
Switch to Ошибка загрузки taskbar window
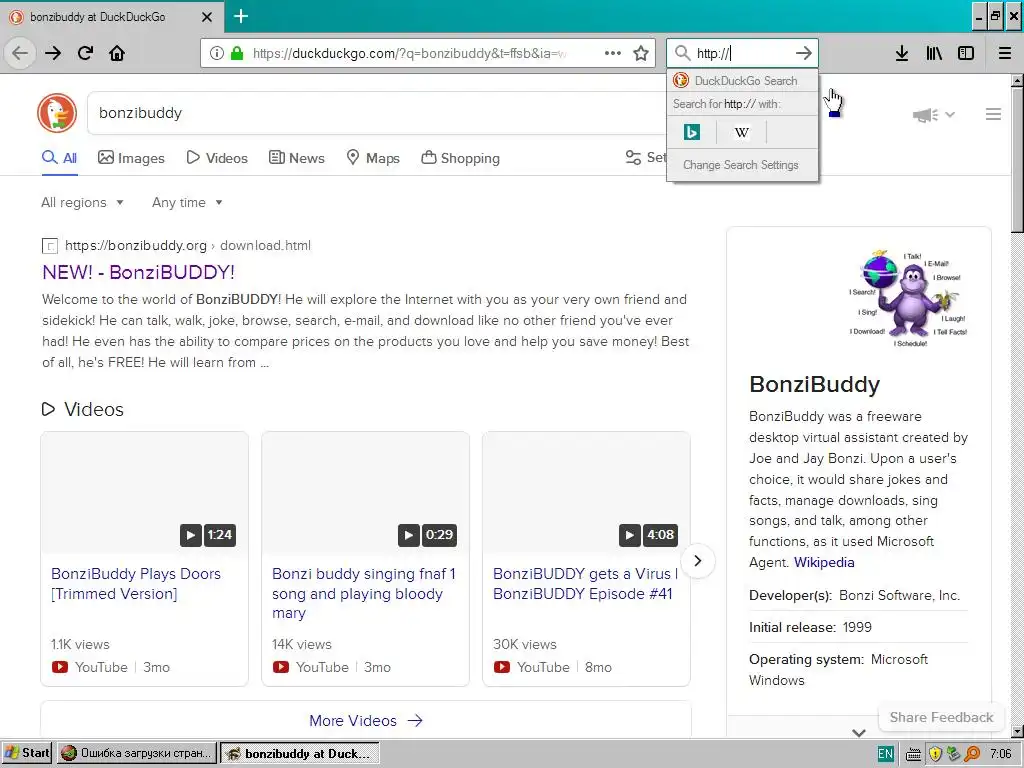click(136, 754)
